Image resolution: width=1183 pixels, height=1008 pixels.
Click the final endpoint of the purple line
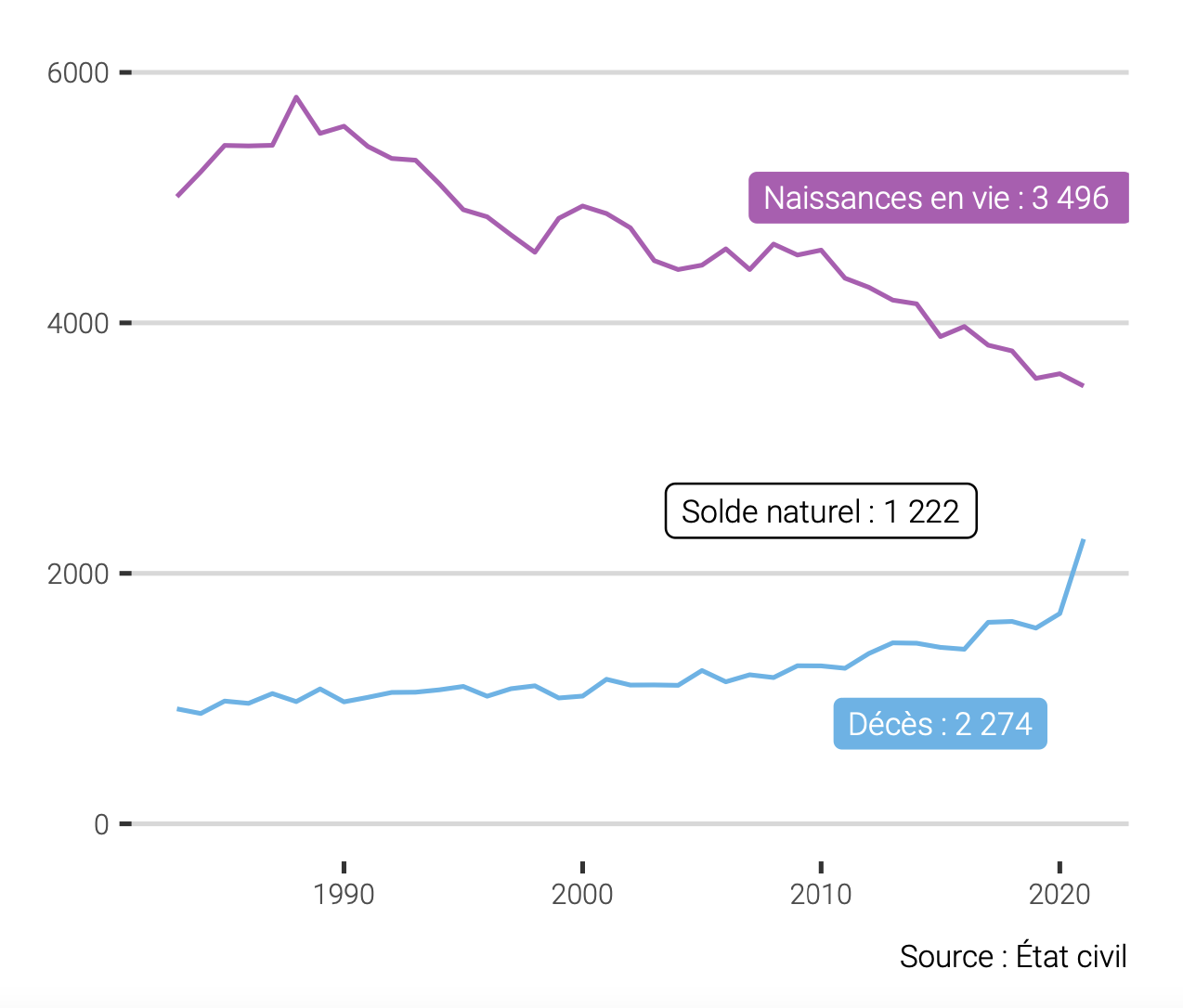coord(1083,385)
